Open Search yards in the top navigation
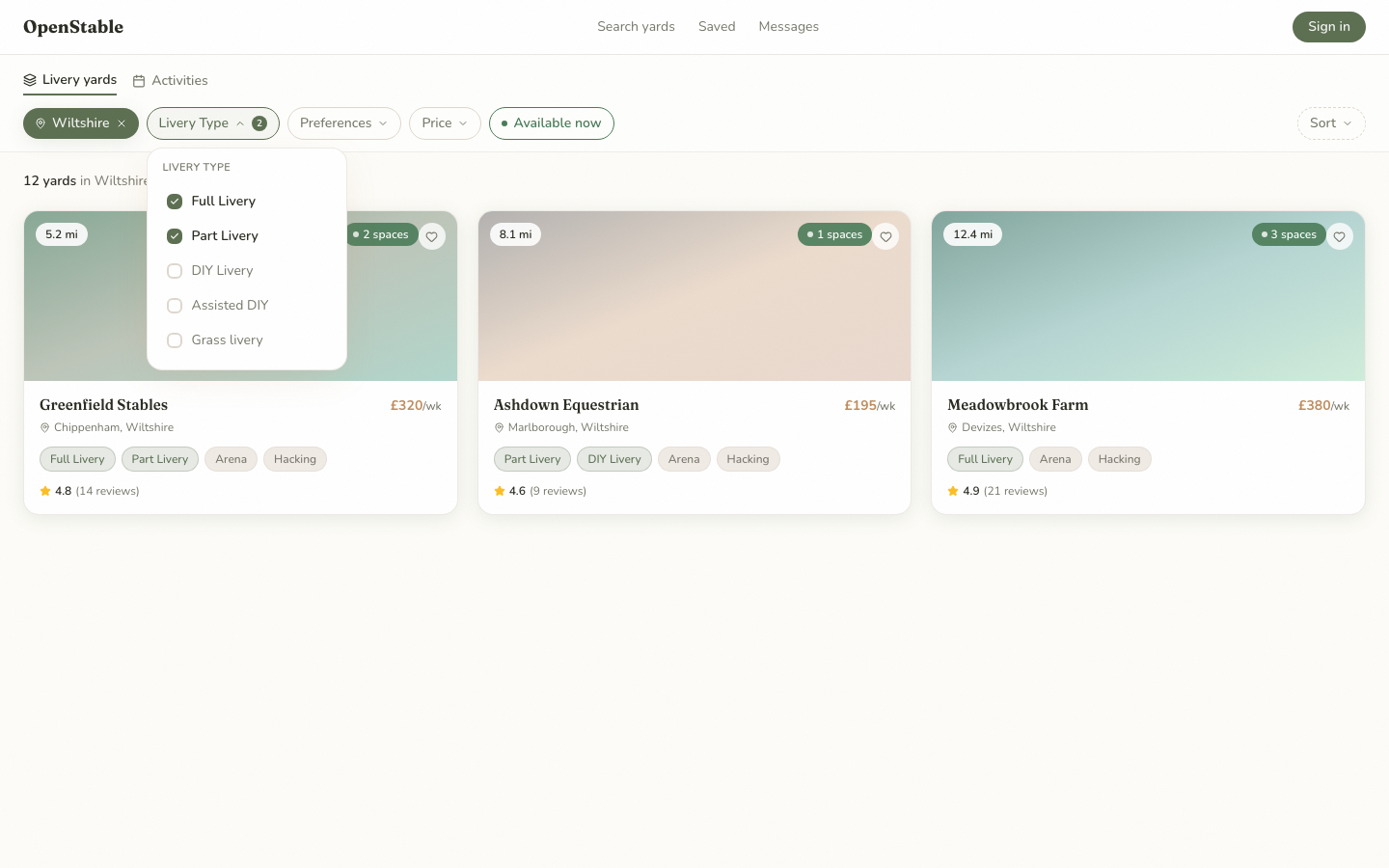Image resolution: width=1389 pixels, height=868 pixels. 636,27
